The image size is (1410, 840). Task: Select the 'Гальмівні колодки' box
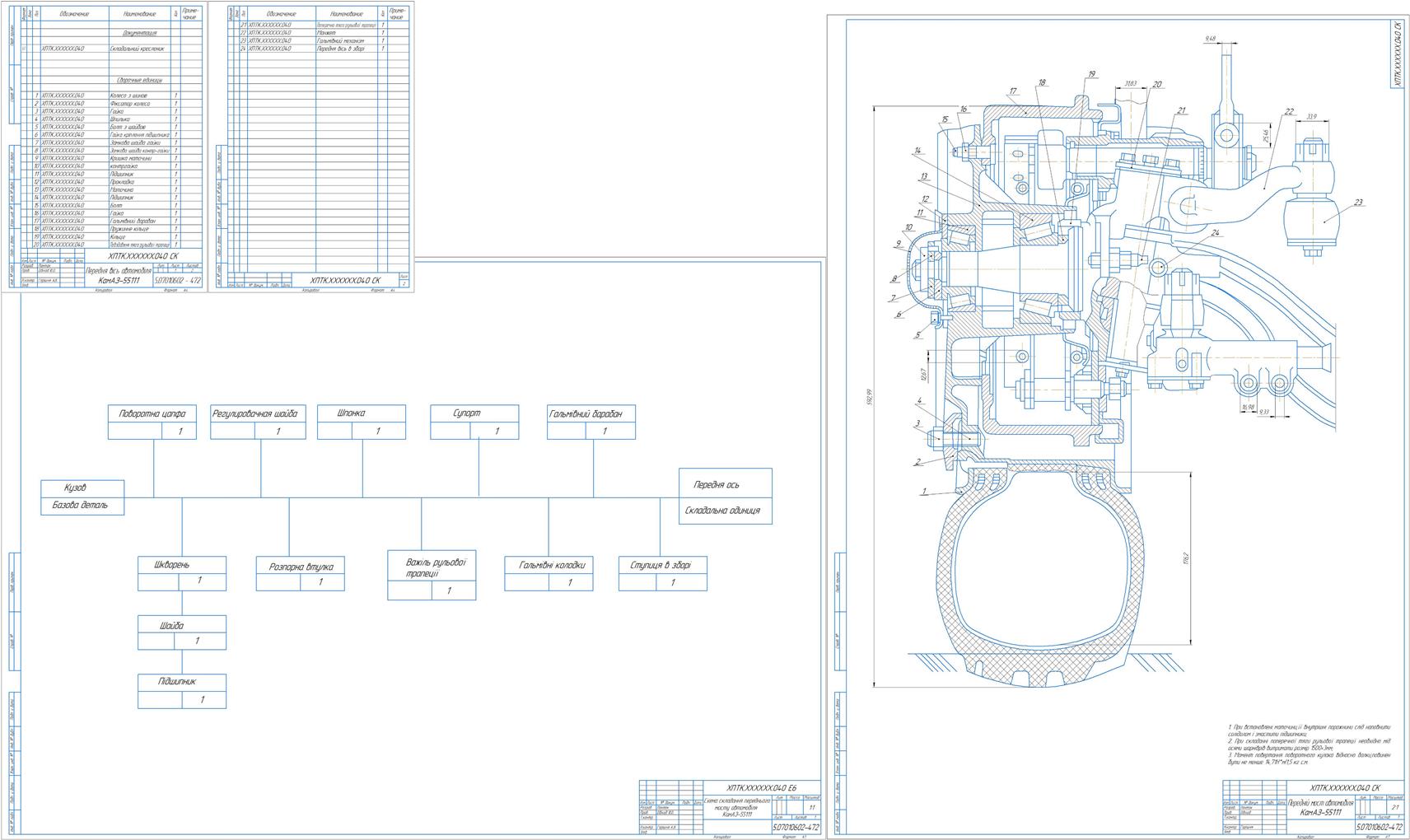click(x=549, y=573)
